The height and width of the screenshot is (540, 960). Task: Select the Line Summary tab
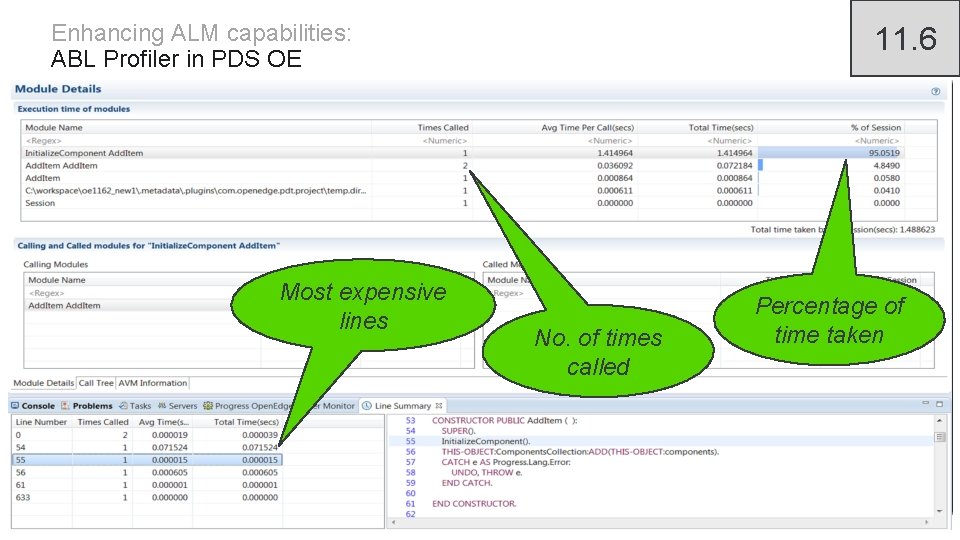tap(403, 405)
